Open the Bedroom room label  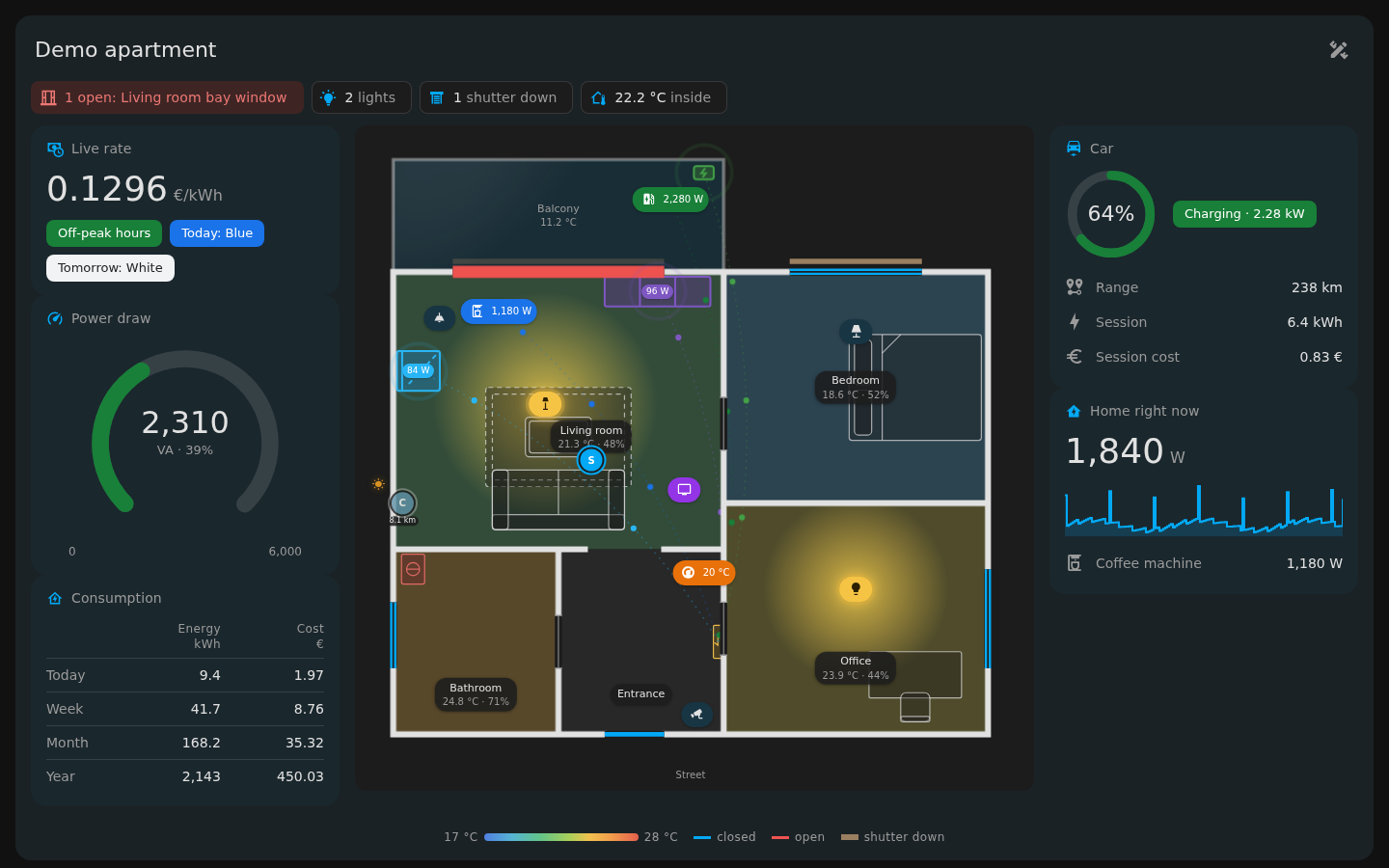(x=856, y=387)
